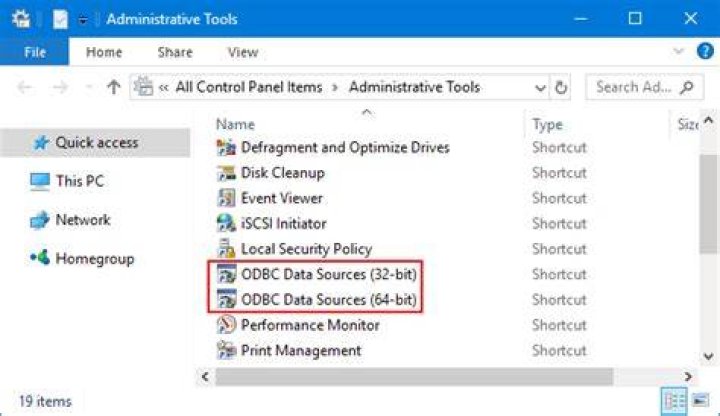Switch to the View ribbon tab
The height and width of the screenshot is (416, 720).
click(243, 52)
